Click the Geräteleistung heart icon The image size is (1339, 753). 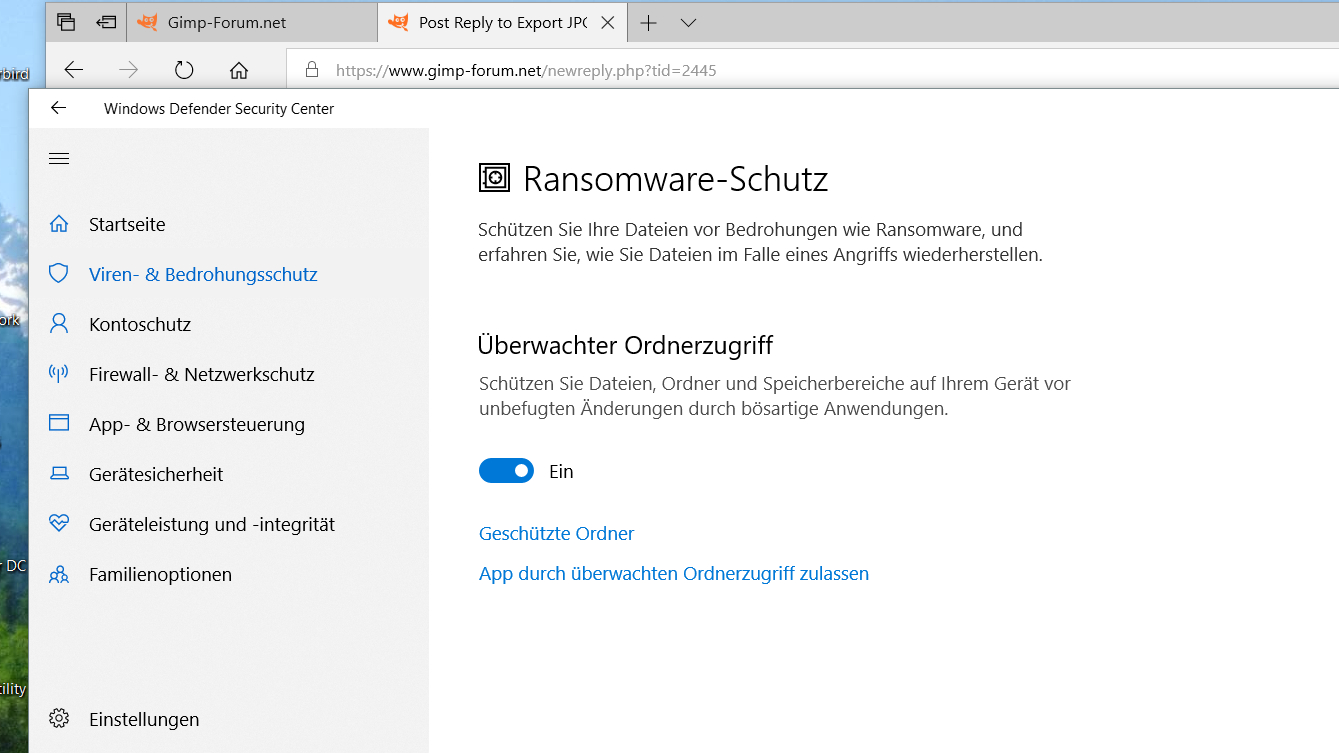(x=59, y=524)
